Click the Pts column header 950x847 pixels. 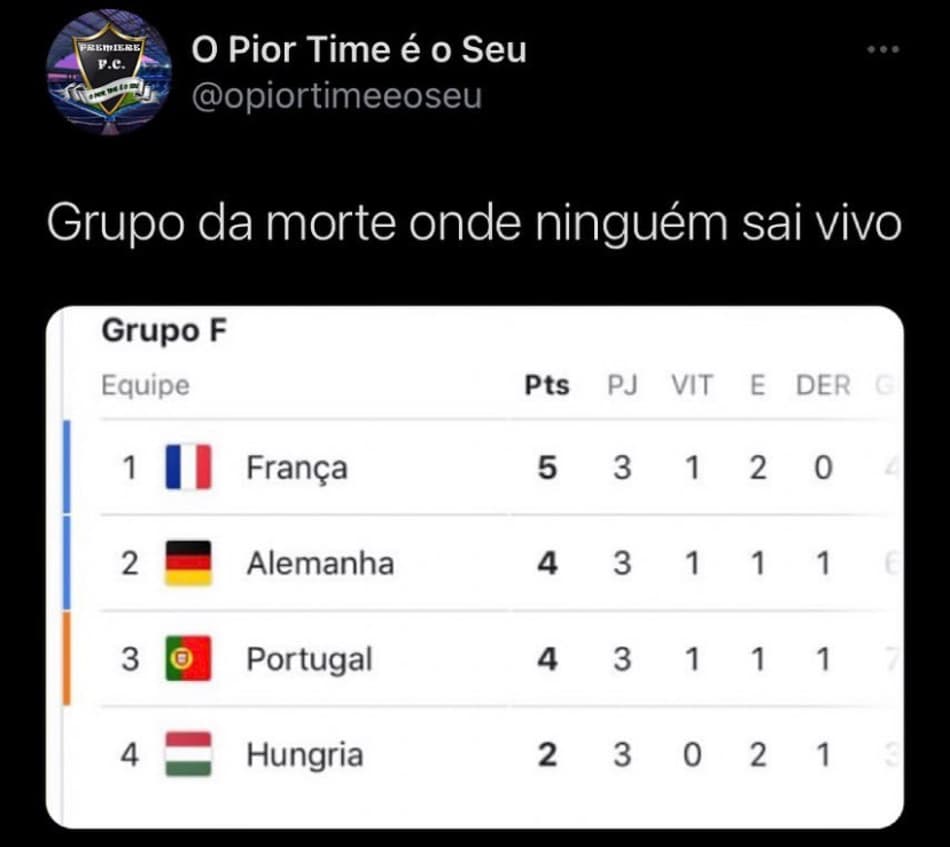pyautogui.click(x=547, y=385)
